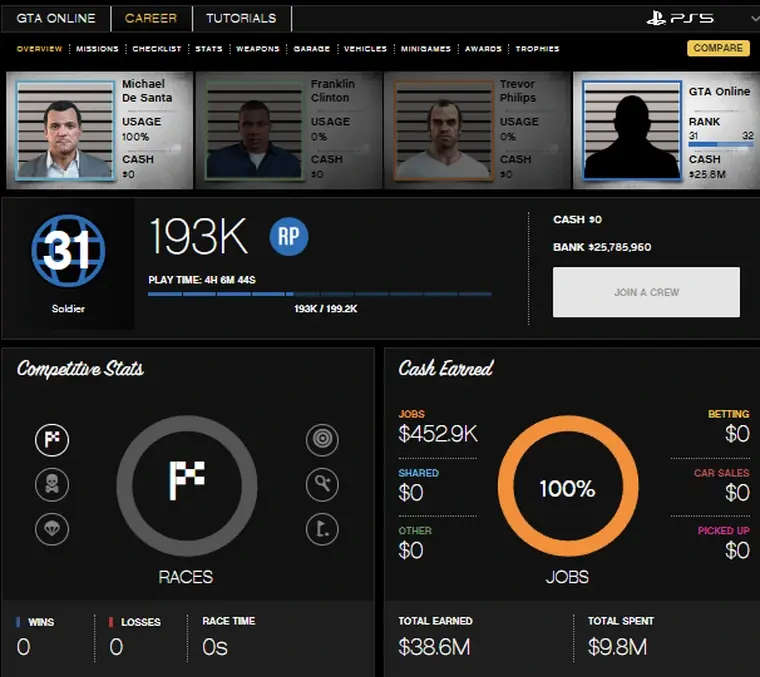Click the blue RP badge icon
This screenshot has width=760, height=677.
point(288,236)
